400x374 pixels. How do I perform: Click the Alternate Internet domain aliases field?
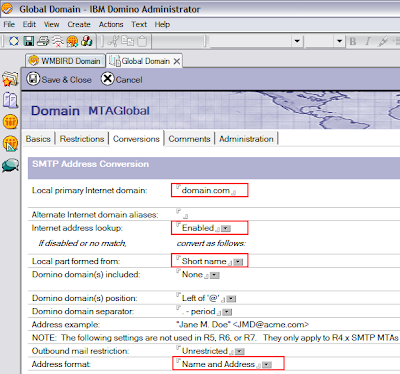point(183,215)
